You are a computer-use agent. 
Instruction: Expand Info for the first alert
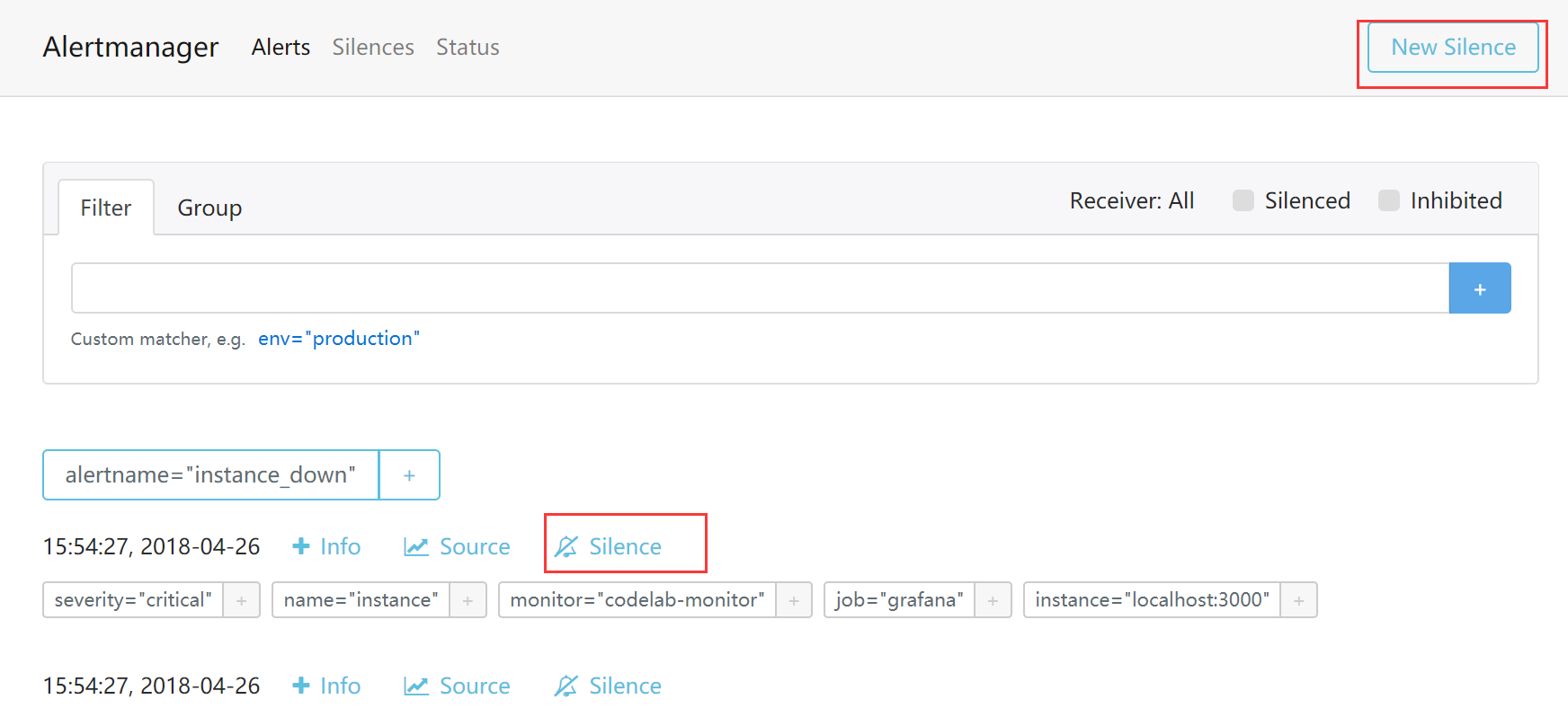pyautogui.click(x=326, y=546)
